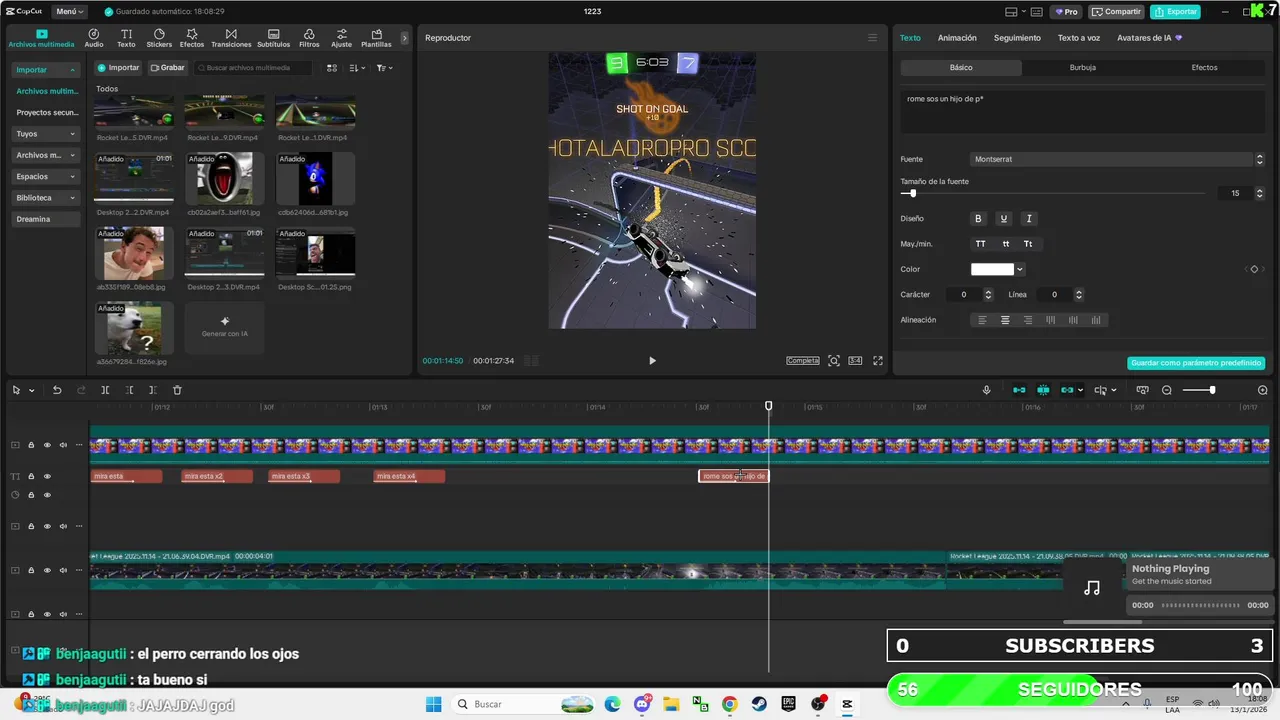Click the timeline zoom slider handle
The height and width of the screenshot is (720, 1280).
(x=1212, y=390)
